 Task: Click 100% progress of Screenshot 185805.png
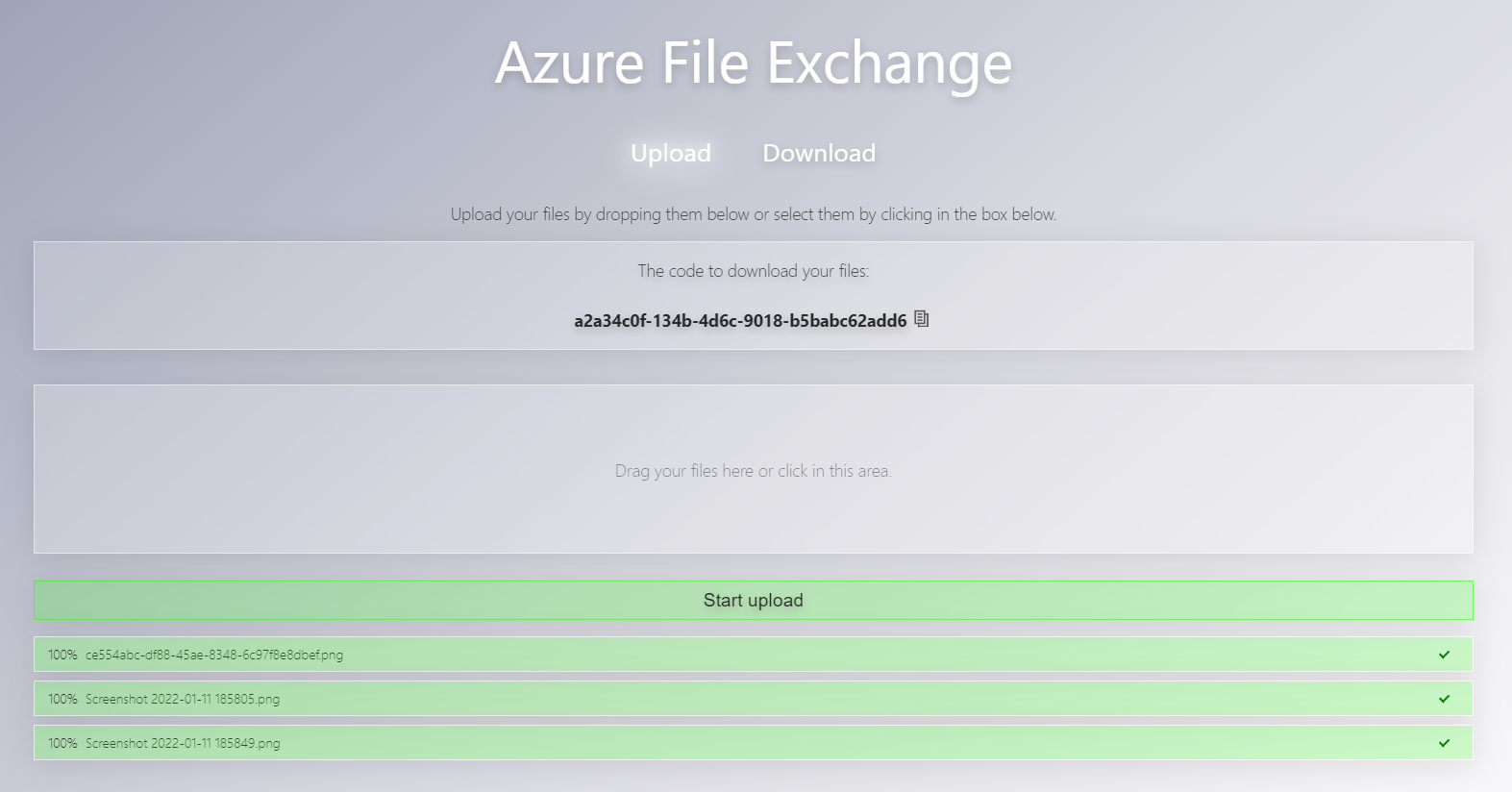click(x=62, y=699)
